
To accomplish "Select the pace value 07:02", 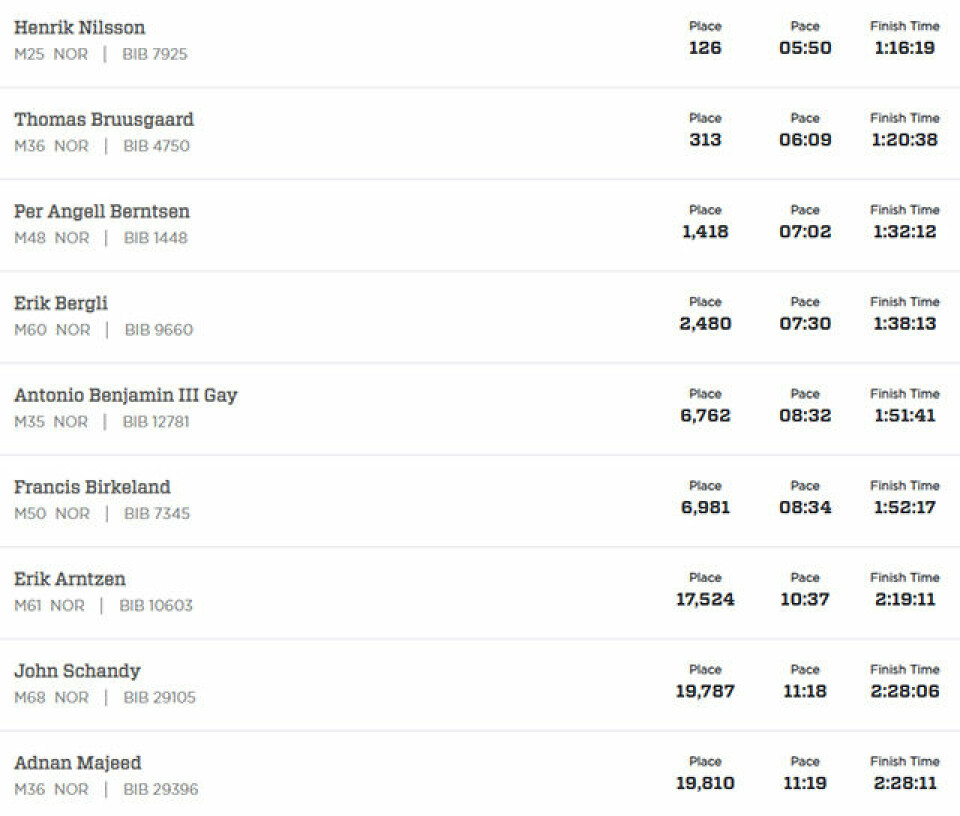I will tap(804, 231).
